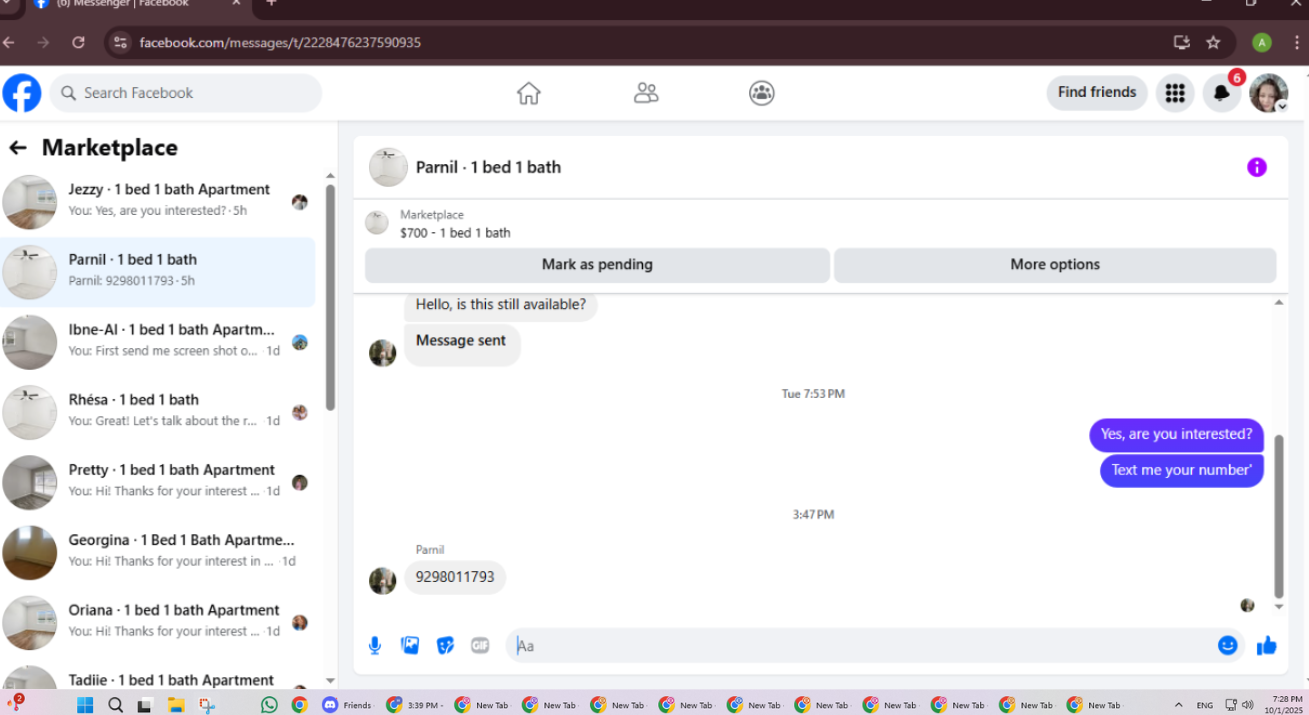The height and width of the screenshot is (715, 1309).
Task: Click 'Yes, are you interested?' message bubble
Action: tap(1176, 434)
